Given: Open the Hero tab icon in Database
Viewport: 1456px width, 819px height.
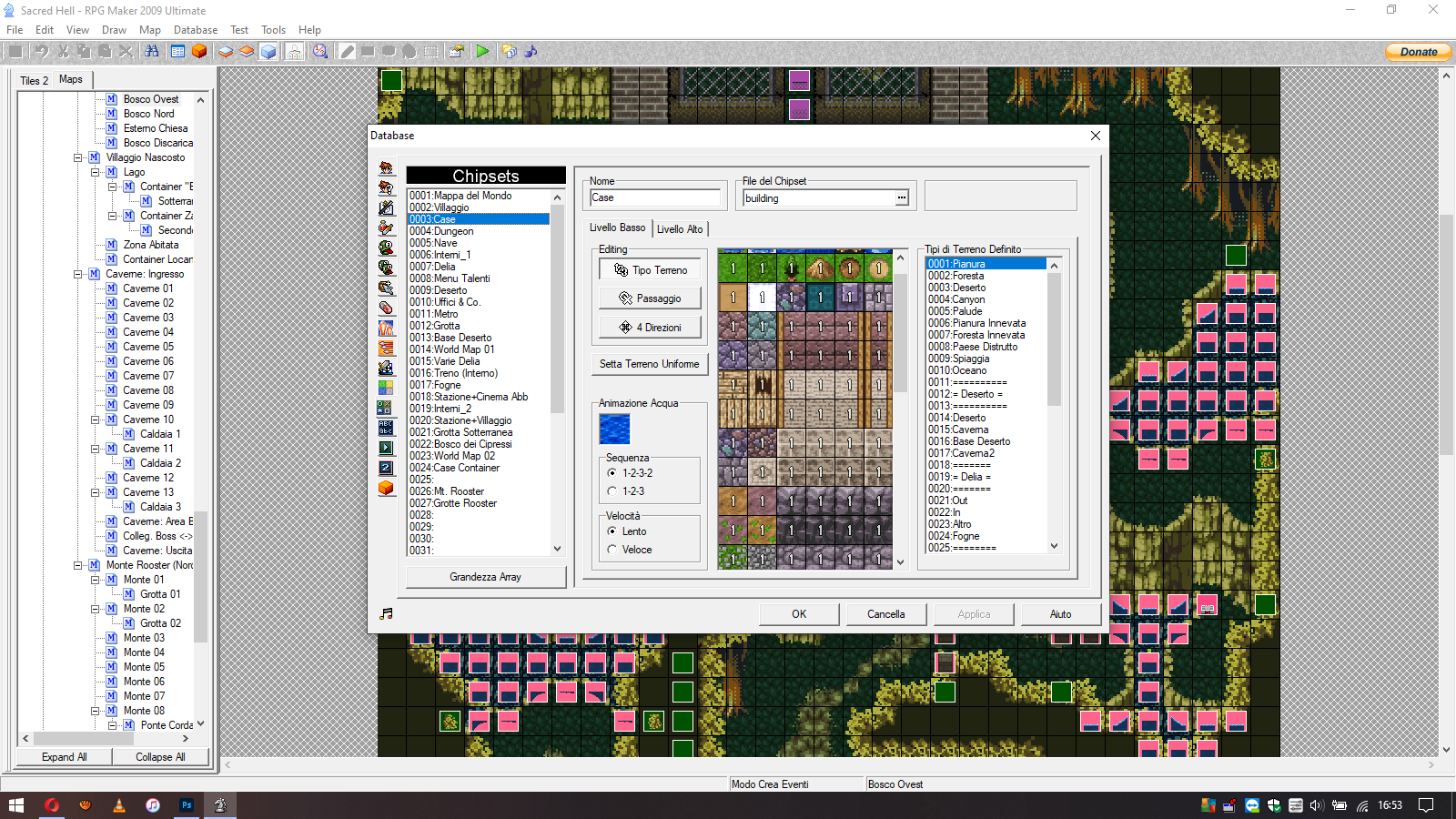Looking at the screenshot, I should pyautogui.click(x=386, y=167).
